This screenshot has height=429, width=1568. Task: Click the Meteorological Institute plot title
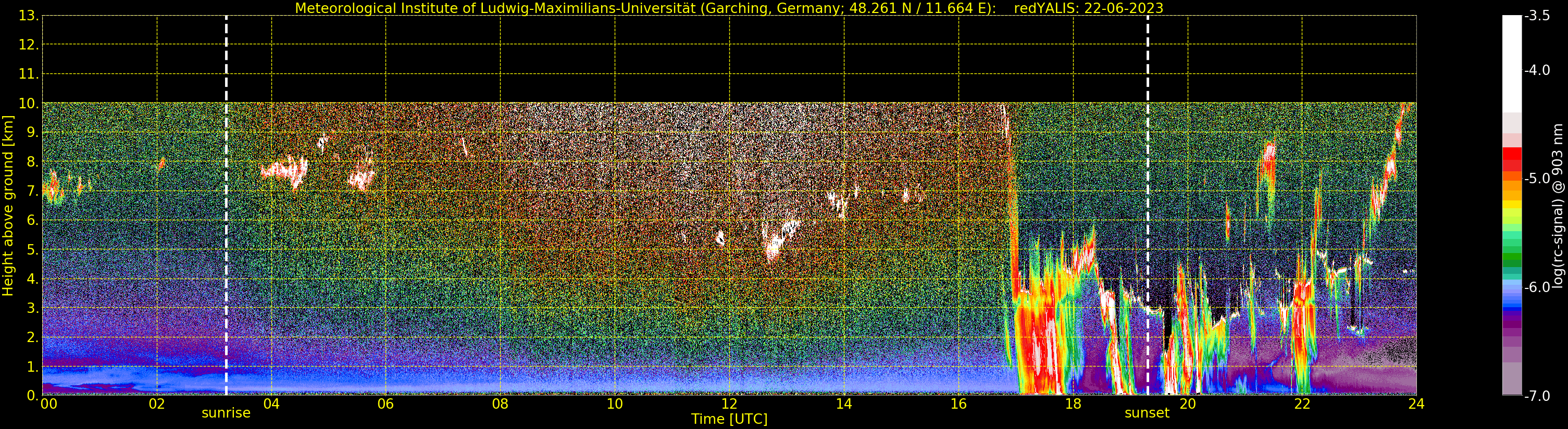coord(645,8)
